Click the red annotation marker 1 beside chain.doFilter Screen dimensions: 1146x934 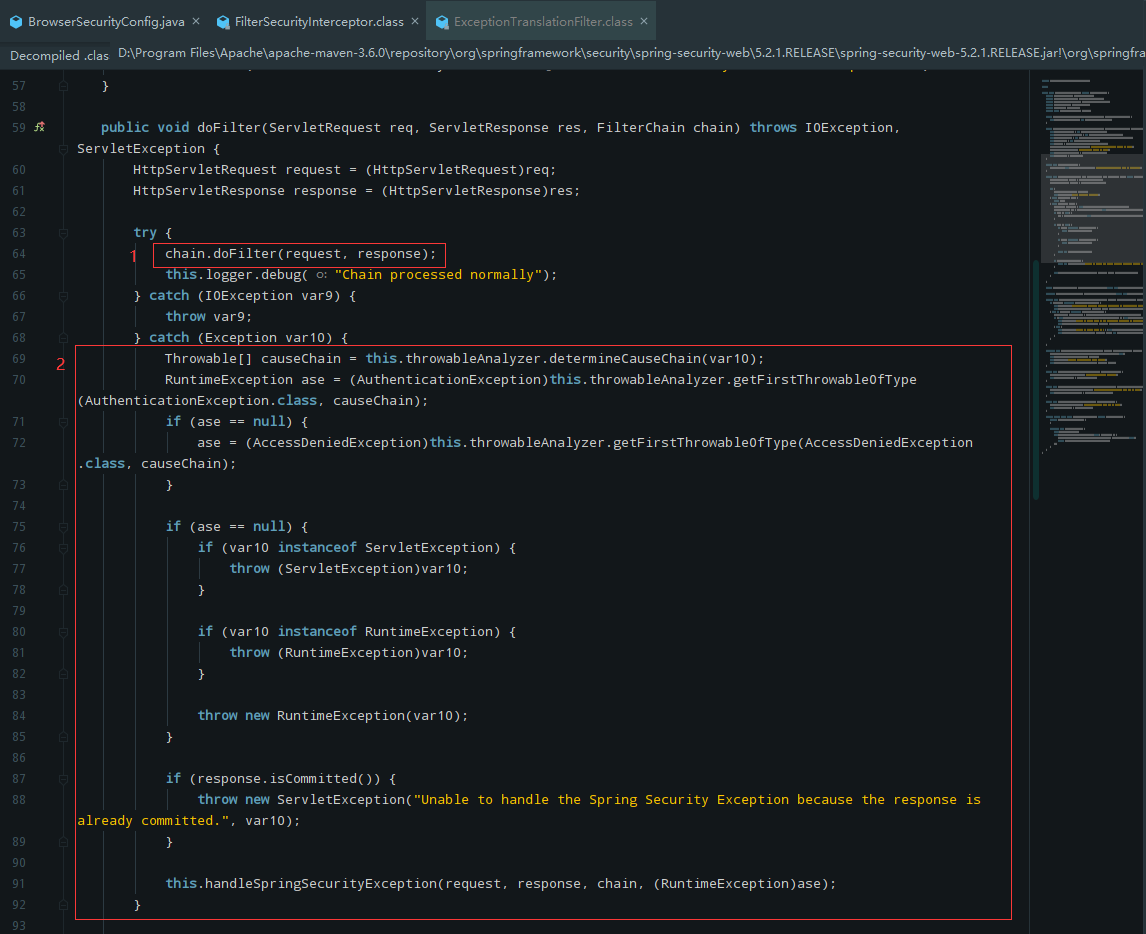133,256
